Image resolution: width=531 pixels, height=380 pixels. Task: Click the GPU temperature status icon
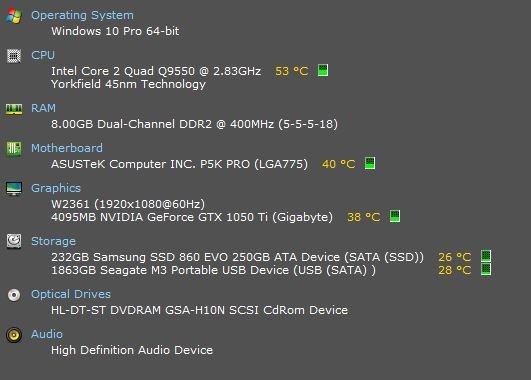pos(395,216)
